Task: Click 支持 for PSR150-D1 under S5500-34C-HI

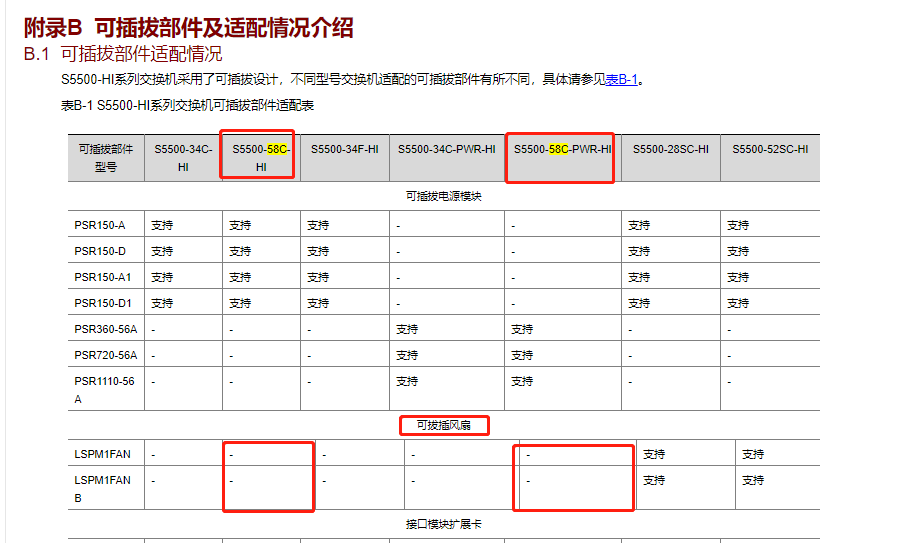Action: [x=162, y=303]
